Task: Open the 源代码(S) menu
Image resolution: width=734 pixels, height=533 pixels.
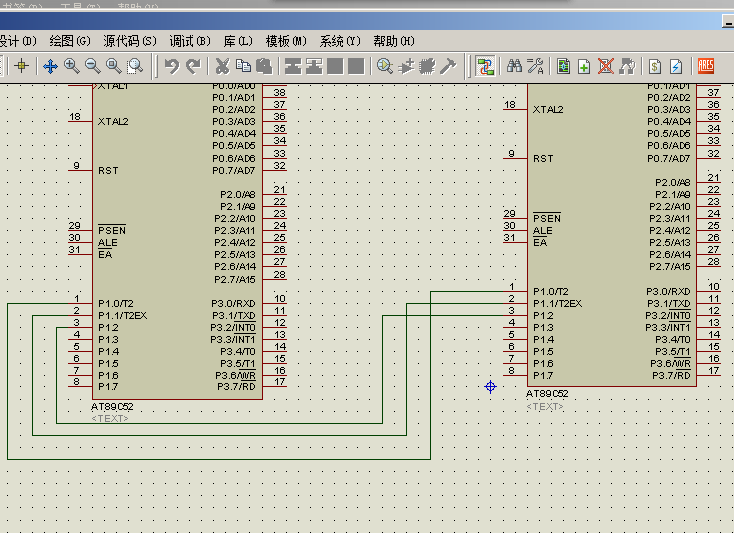Action: [x=130, y=41]
